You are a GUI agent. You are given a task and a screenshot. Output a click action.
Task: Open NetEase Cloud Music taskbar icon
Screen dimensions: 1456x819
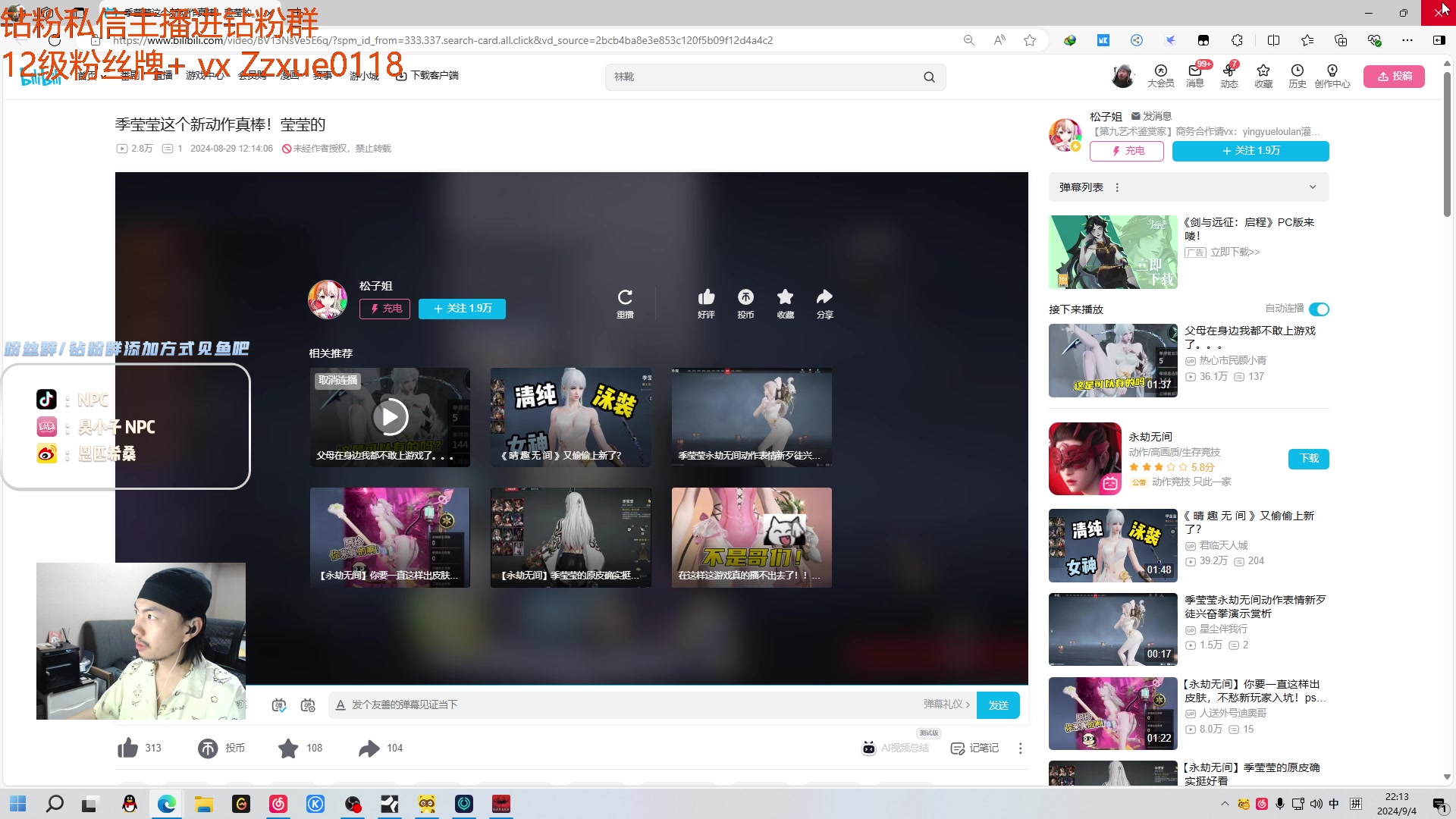(278, 804)
